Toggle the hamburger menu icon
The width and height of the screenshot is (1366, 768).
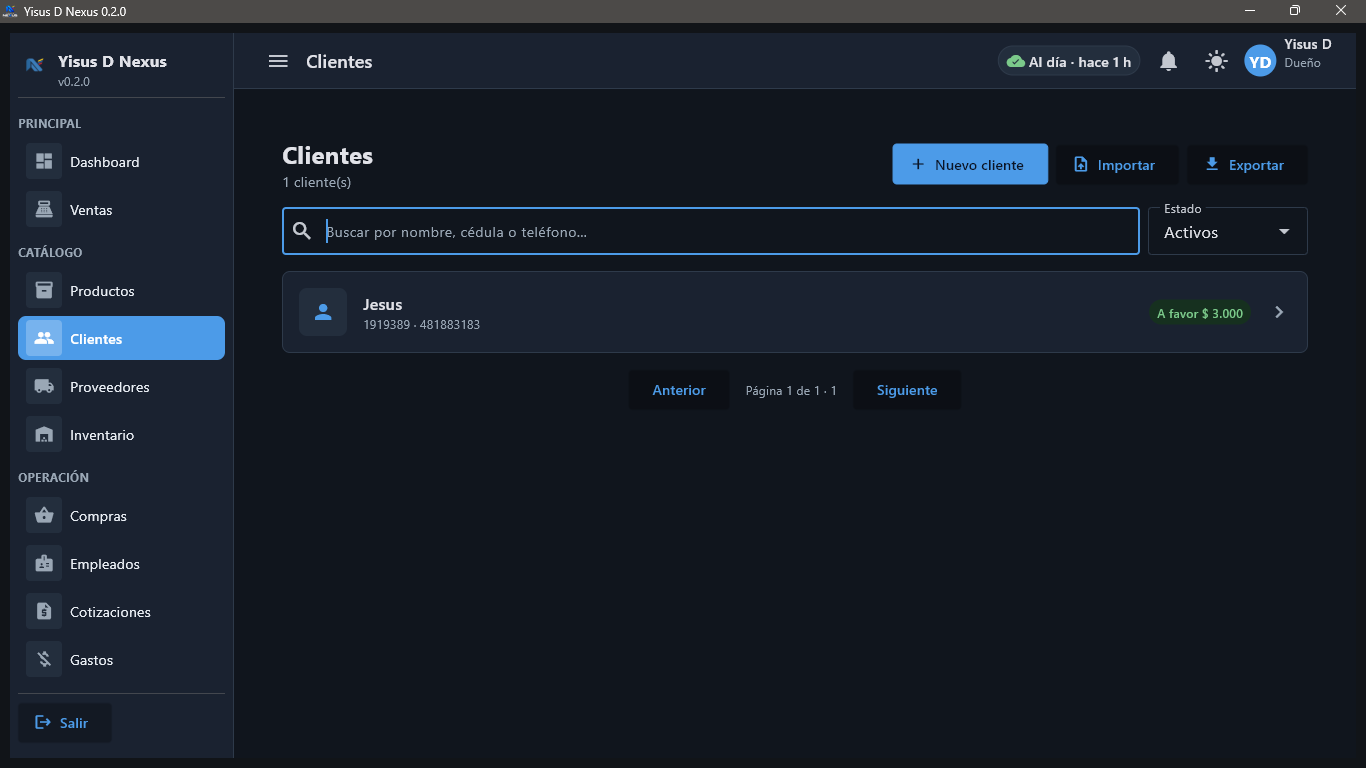tap(278, 61)
